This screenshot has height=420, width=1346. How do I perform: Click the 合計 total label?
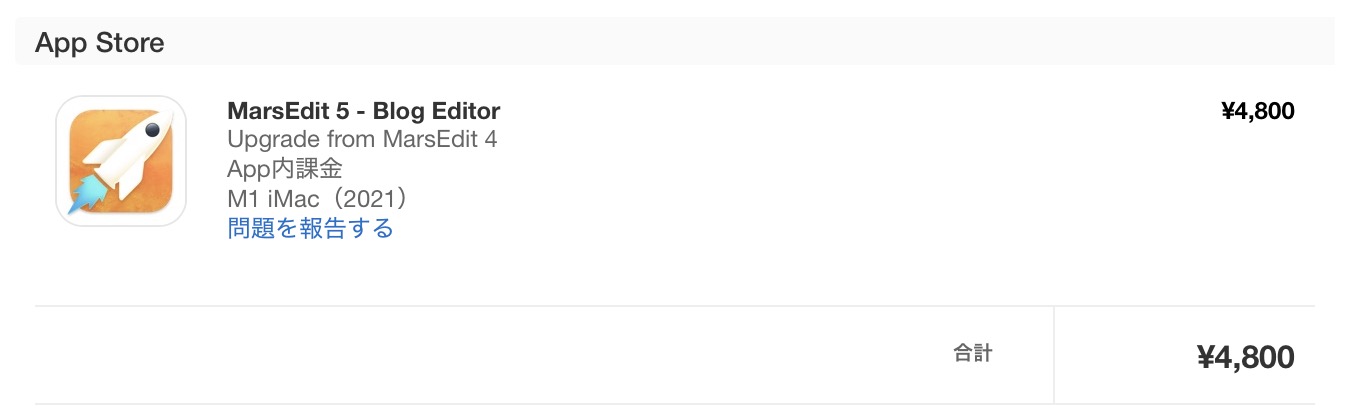(972, 353)
